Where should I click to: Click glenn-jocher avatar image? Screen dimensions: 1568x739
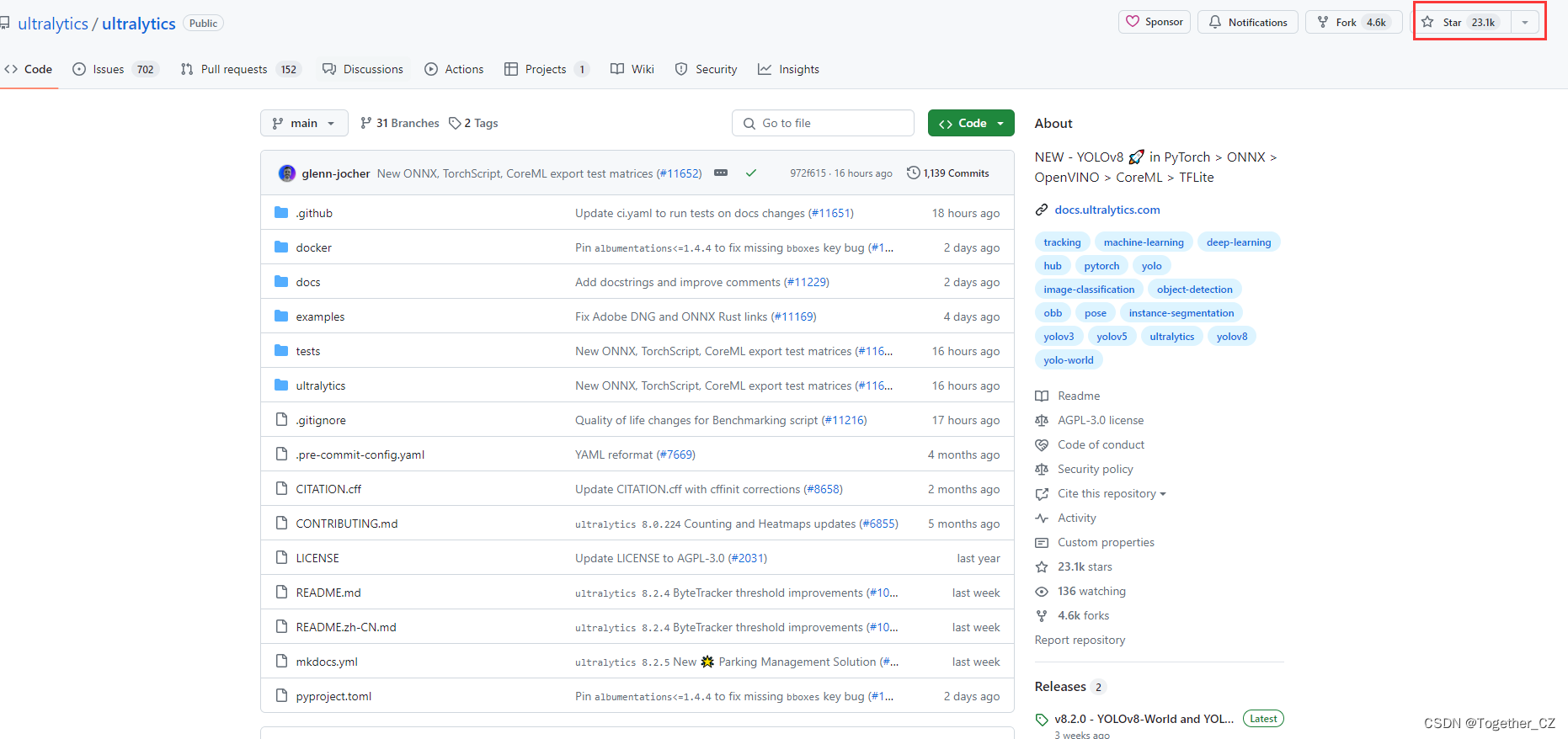click(x=287, y=173)
